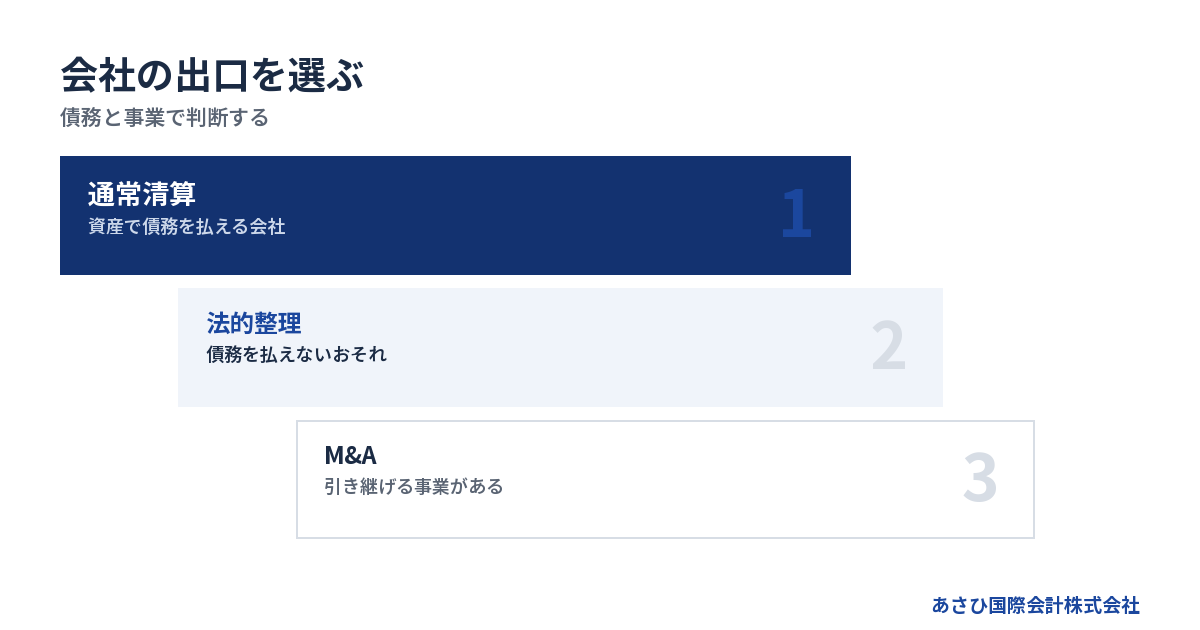The image size is (1200, 630).
Task: Click the あさひ国際会計株式会社 company name
Action: pos(1036,605)
